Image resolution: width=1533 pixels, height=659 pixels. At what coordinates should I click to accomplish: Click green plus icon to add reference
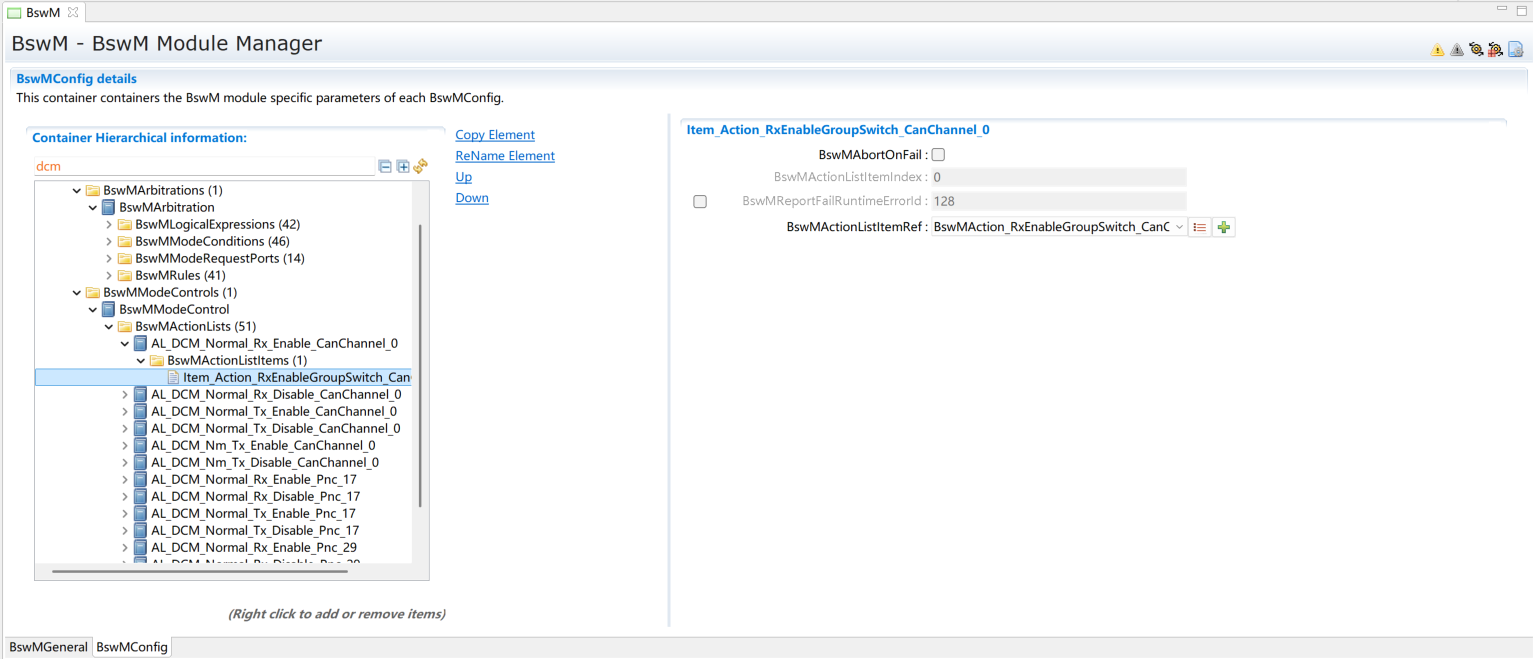pos(1224,228)
